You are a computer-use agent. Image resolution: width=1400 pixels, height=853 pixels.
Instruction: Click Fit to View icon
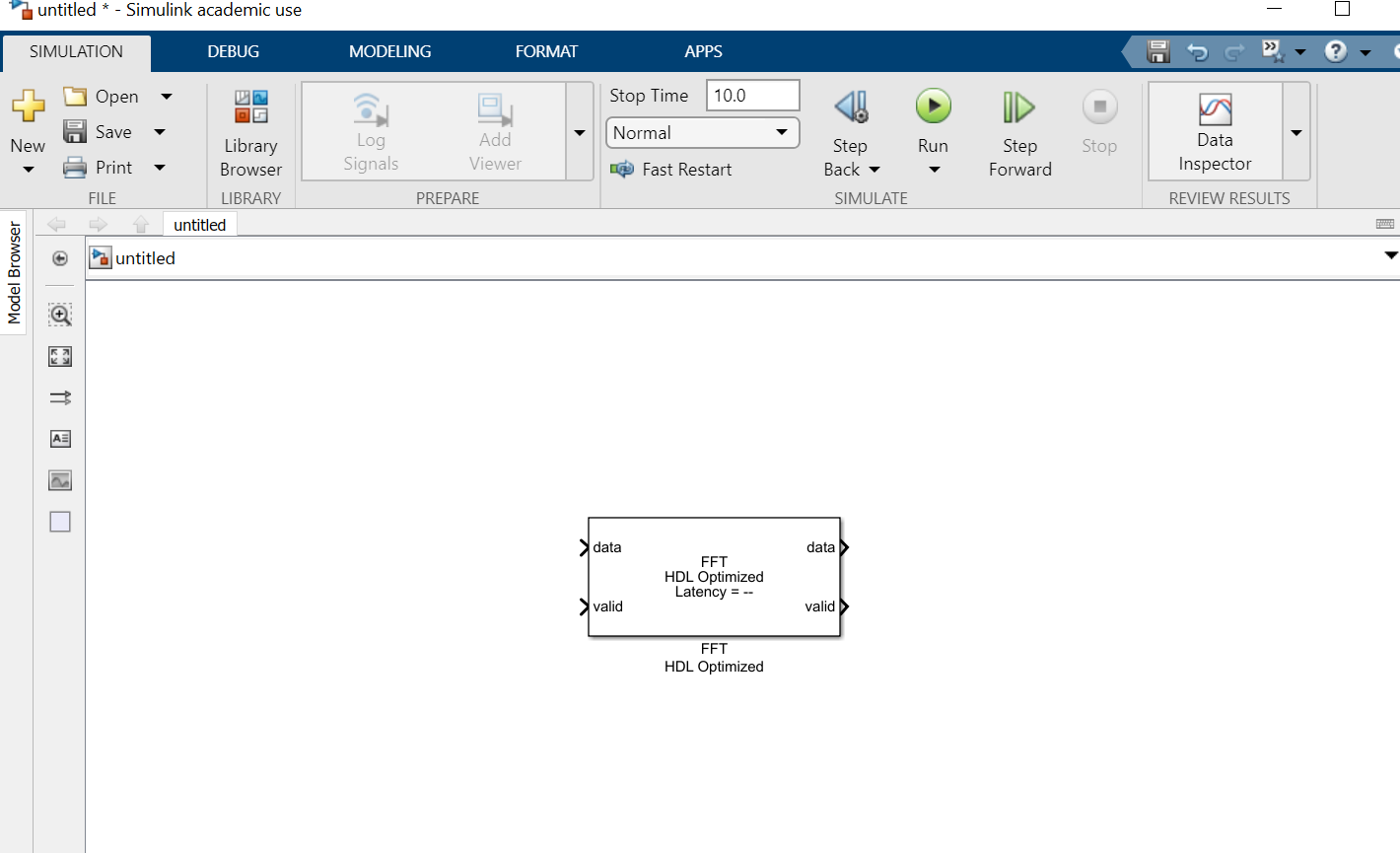60,357
